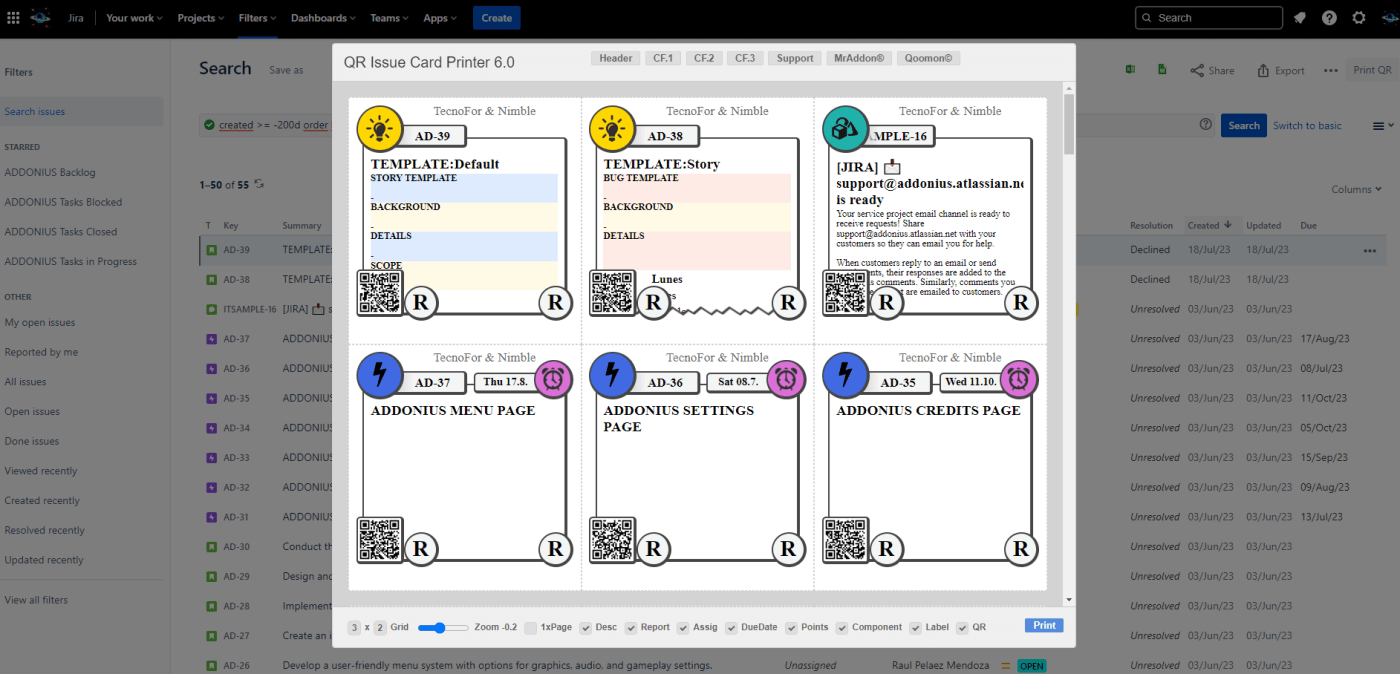
Task: Open the Jira help icon
Action: (1329, 18)
